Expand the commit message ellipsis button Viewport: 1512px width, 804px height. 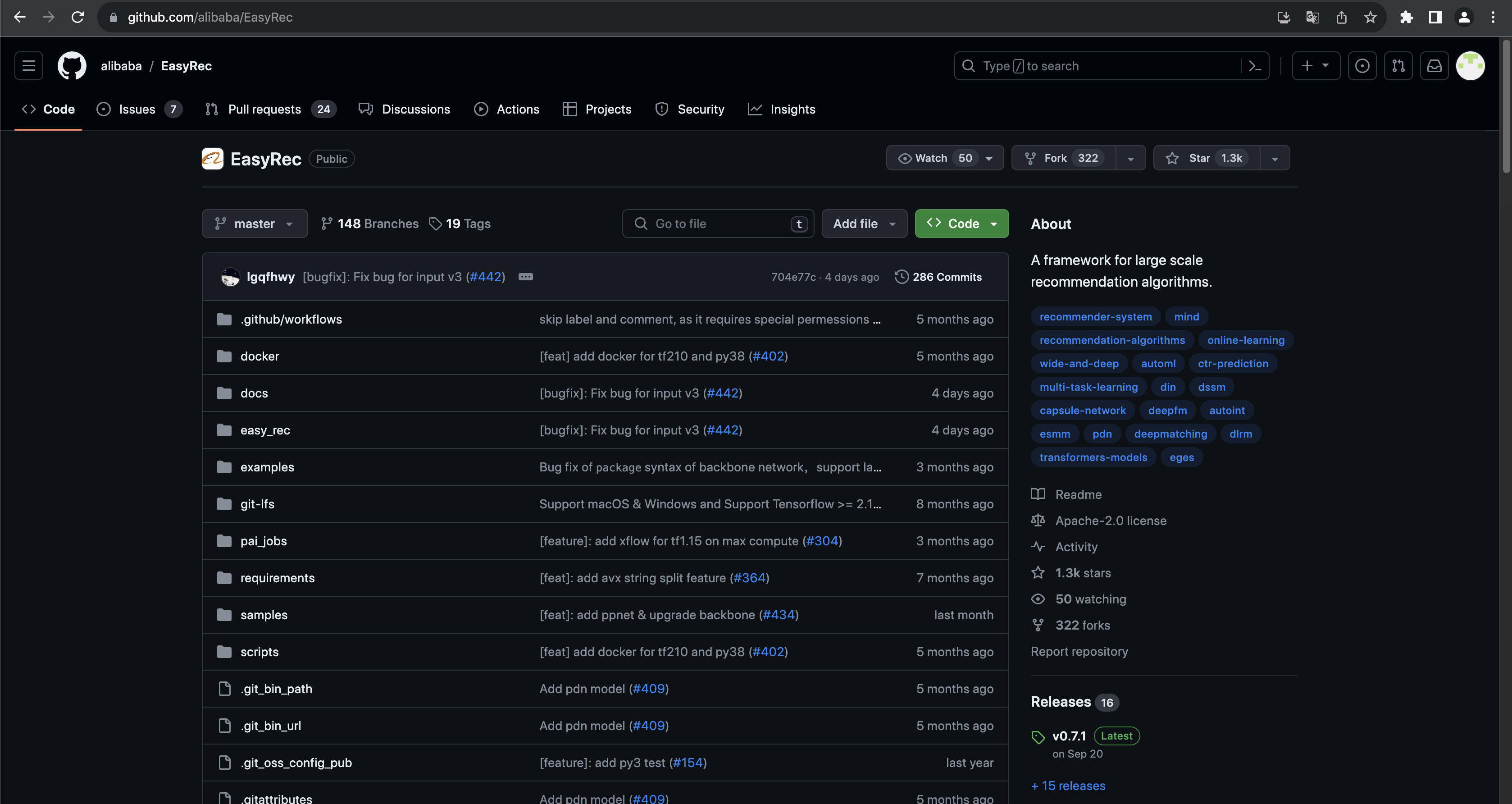525,277
